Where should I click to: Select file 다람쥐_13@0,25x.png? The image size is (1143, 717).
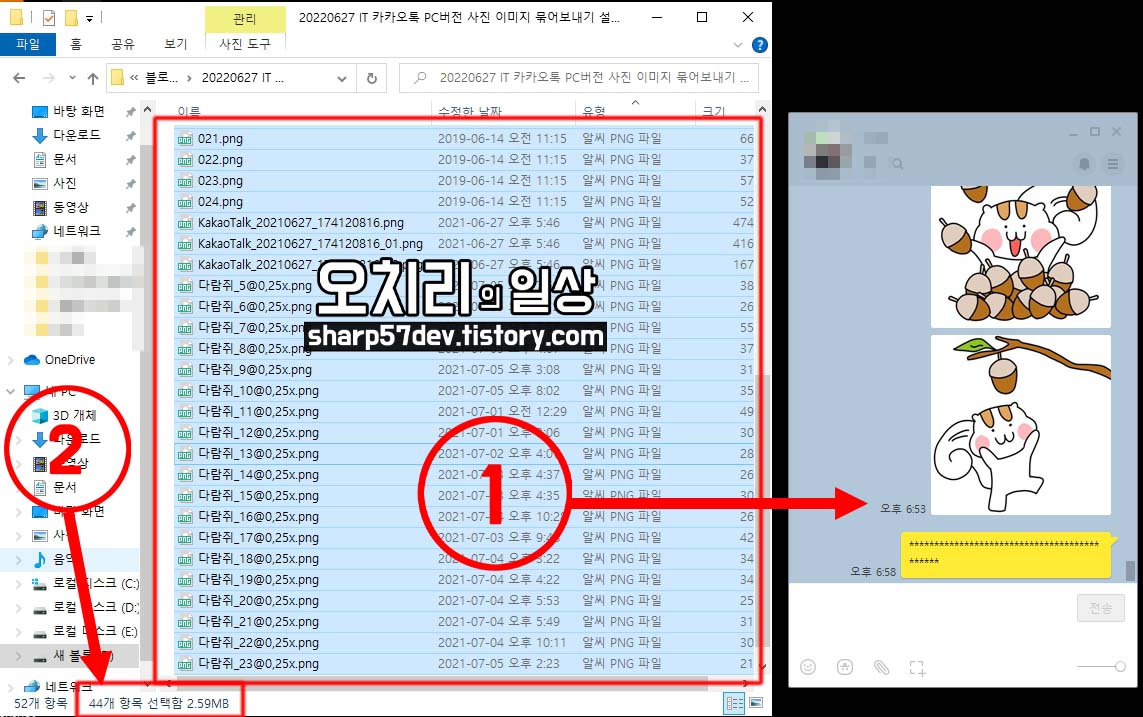click(258, 454)
